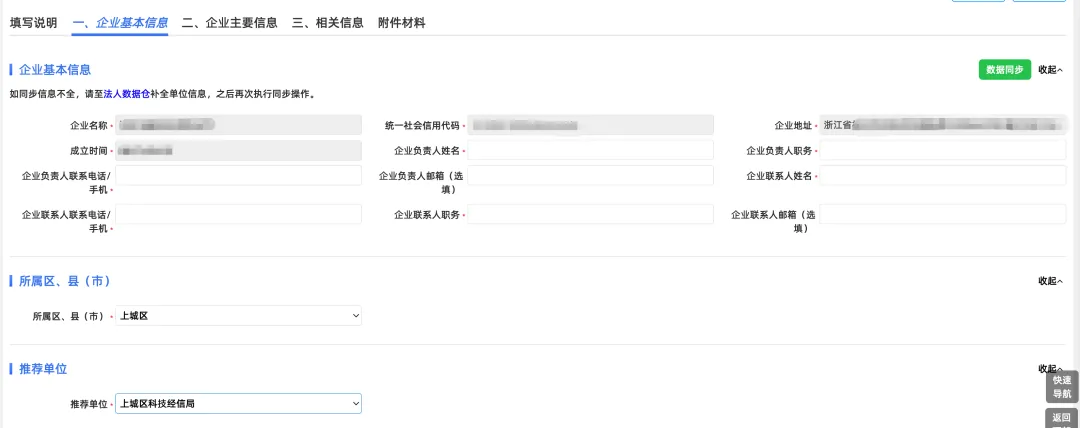Select the 企业负责人邮箱 input field

click(590, 176)
